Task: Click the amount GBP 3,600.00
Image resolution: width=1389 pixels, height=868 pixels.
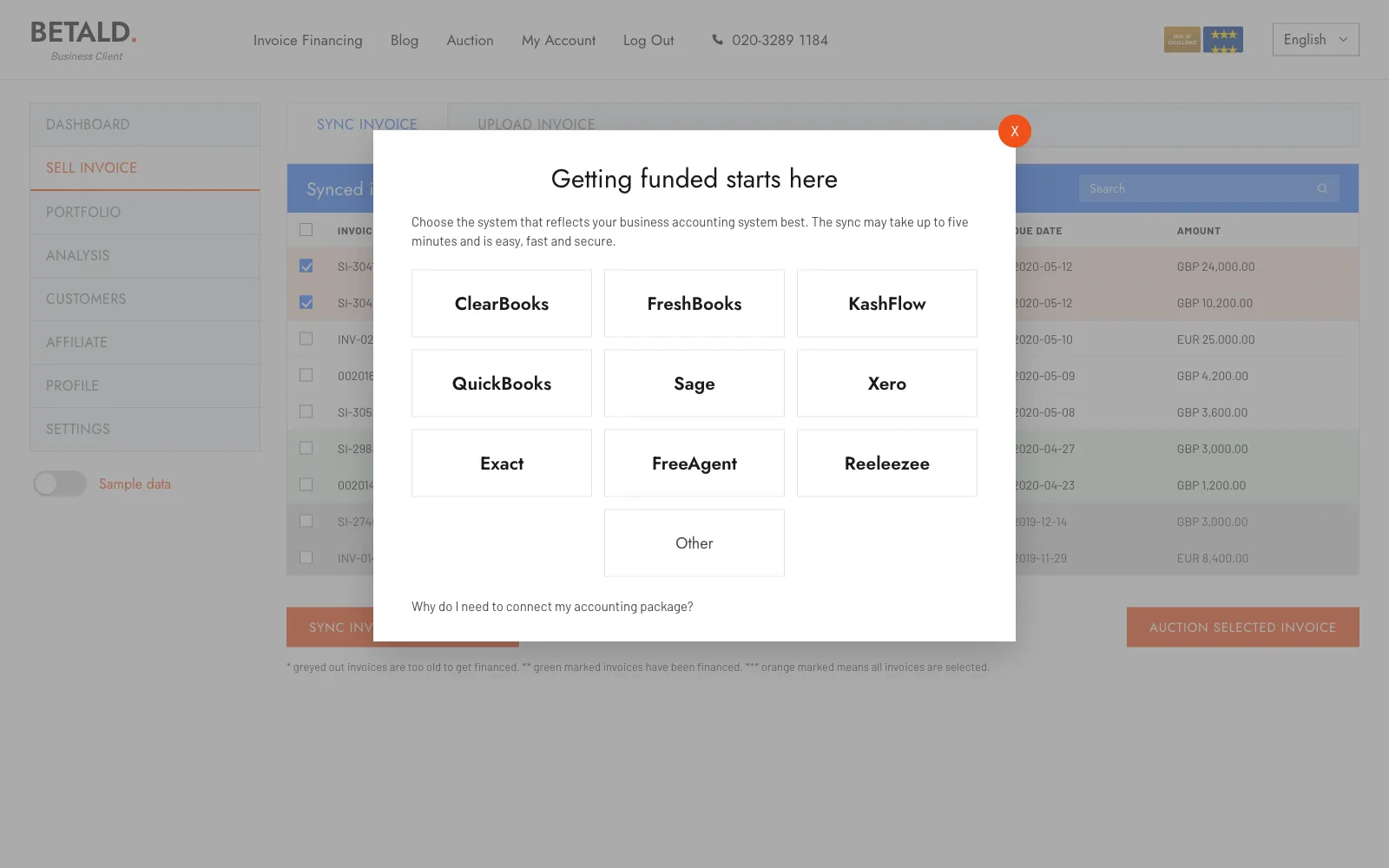Action: [1212, 412]
